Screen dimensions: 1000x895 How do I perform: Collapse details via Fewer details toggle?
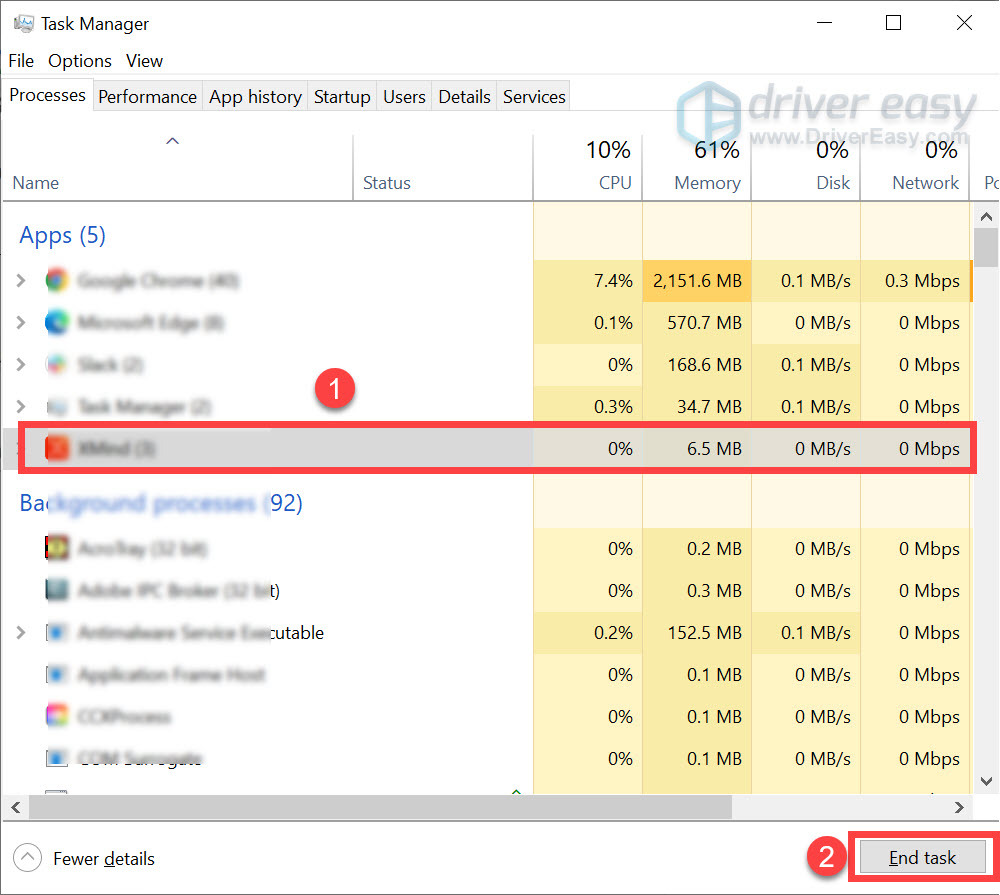point(83,858)
